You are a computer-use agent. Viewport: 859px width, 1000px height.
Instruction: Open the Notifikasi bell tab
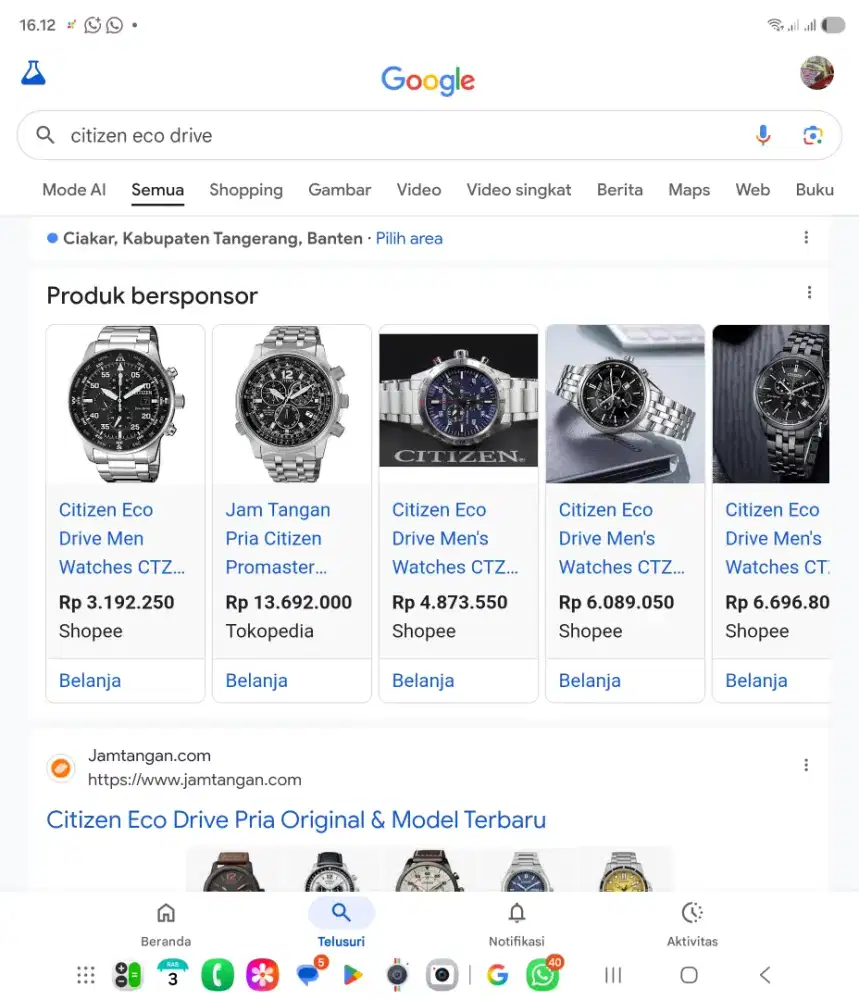516,921
